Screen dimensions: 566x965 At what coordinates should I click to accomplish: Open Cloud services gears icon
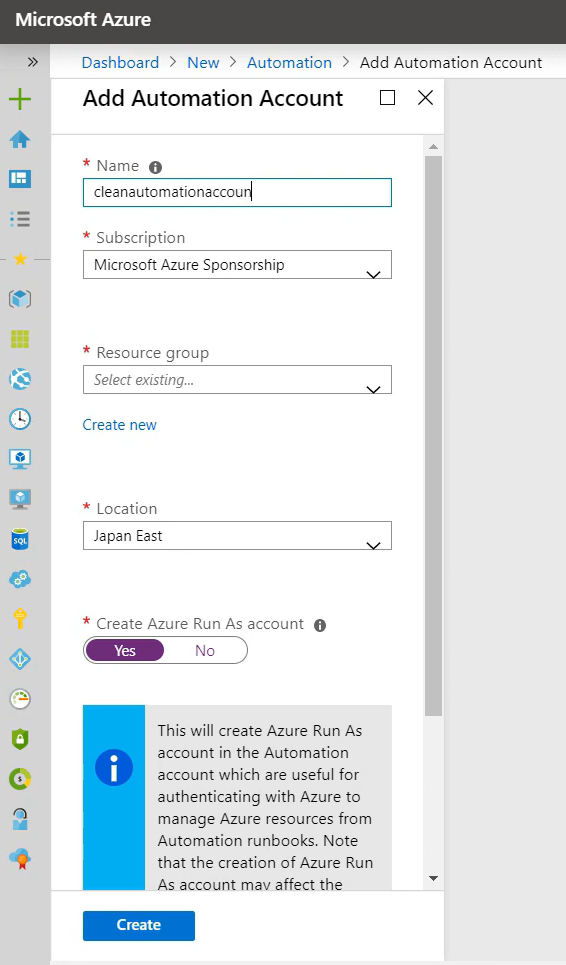coord(20,579)
